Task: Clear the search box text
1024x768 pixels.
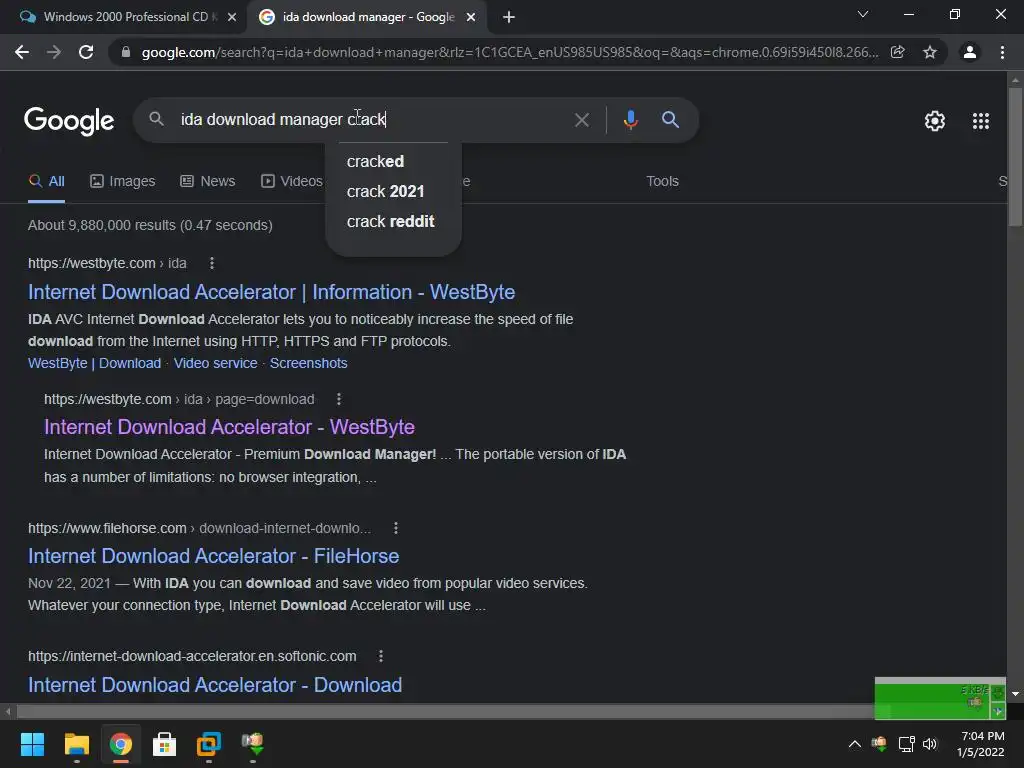Action: click(x=581, y=120)
